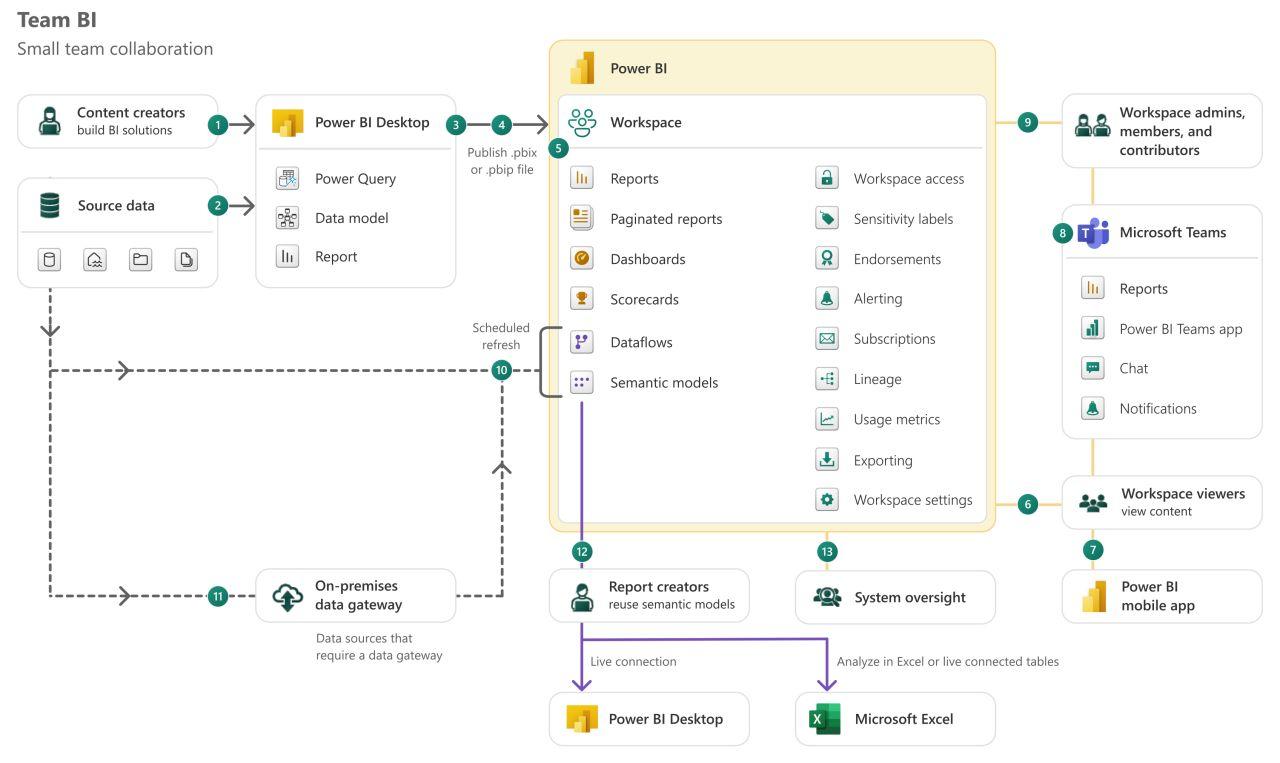This screenshot has height=763, width=1280.
Task: Click the Power BI Desktop icon below Live connection
Action: coord(582,719)
